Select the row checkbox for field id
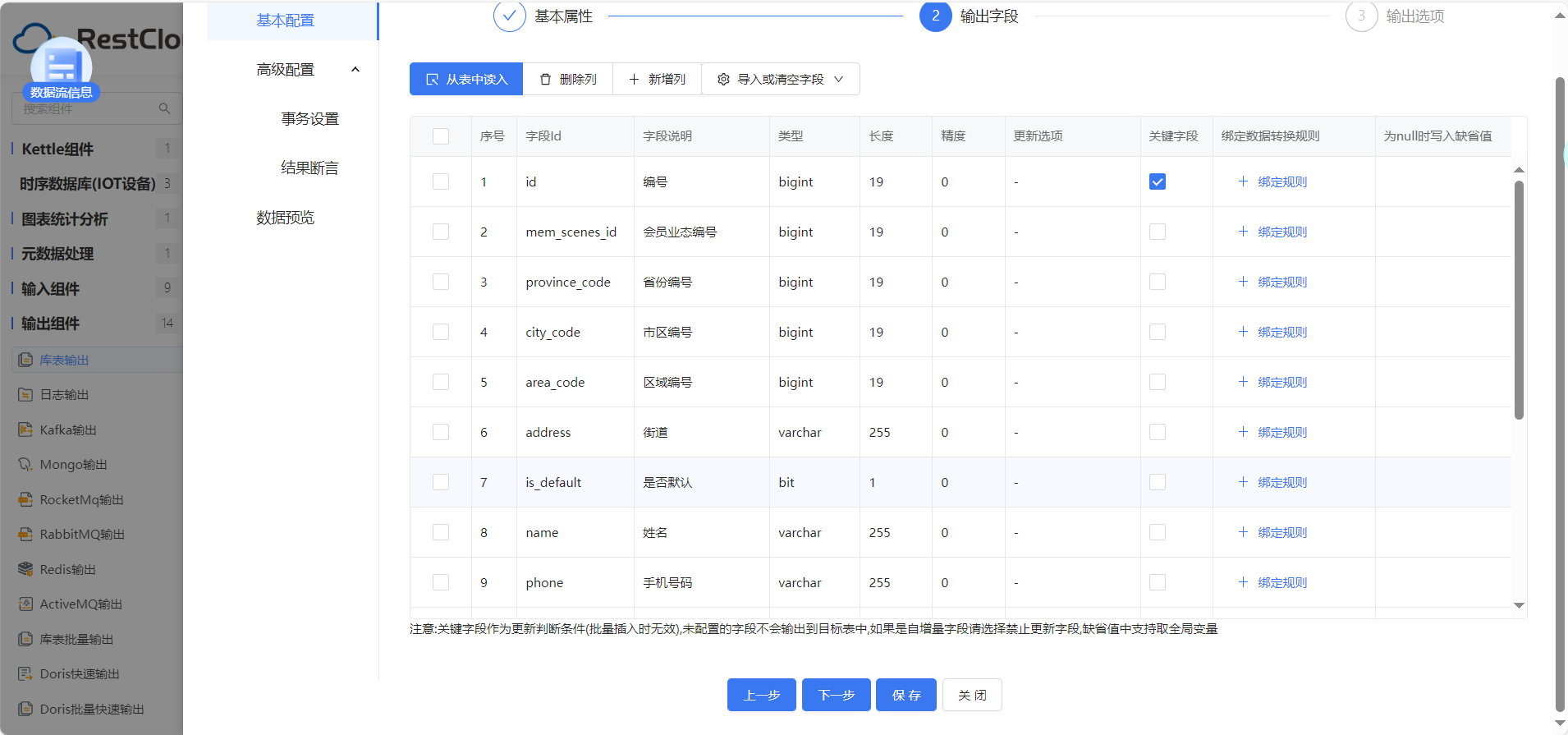Image resolution: width=1568 pixels, height=735 pixels. click(x=441, y=181)
